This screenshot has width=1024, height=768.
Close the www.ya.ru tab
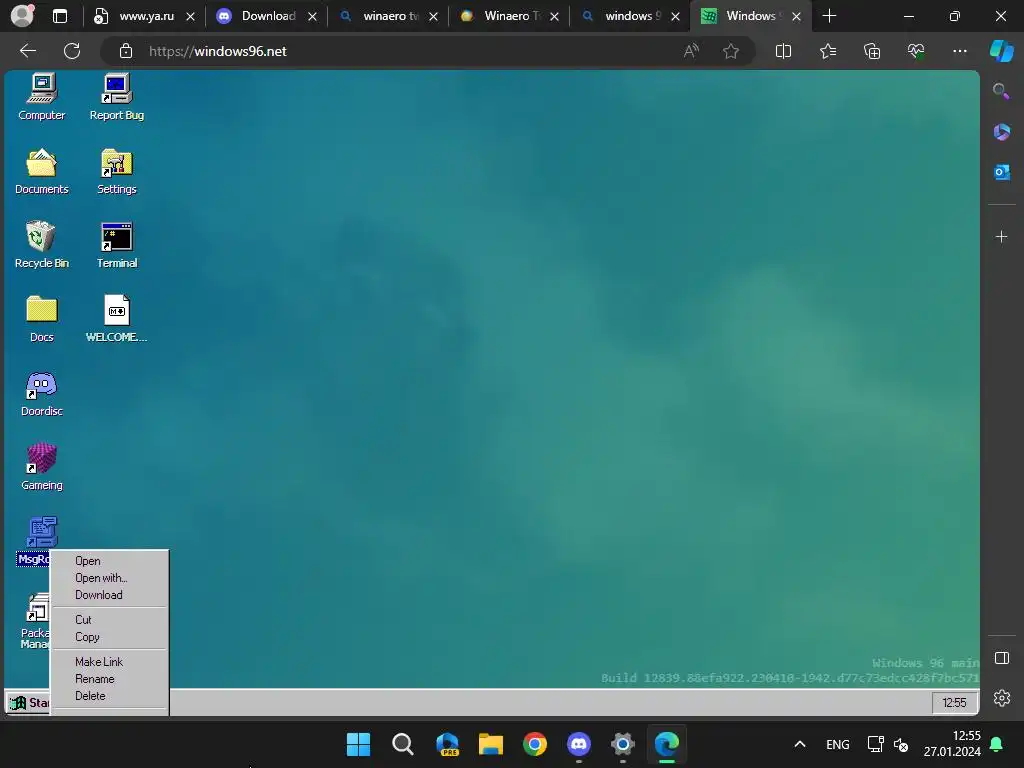pos(190,16)
